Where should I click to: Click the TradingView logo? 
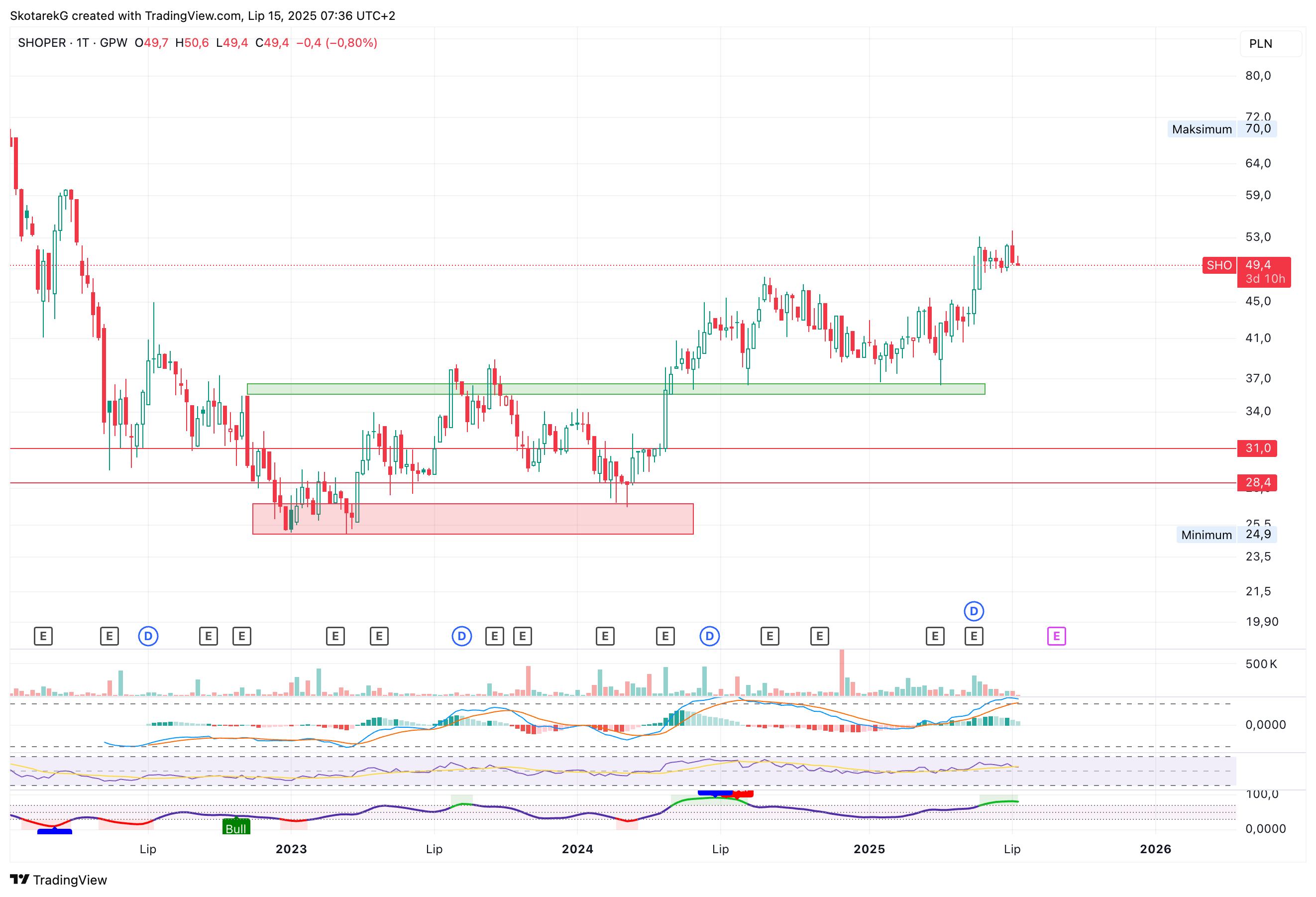[58, 880]
